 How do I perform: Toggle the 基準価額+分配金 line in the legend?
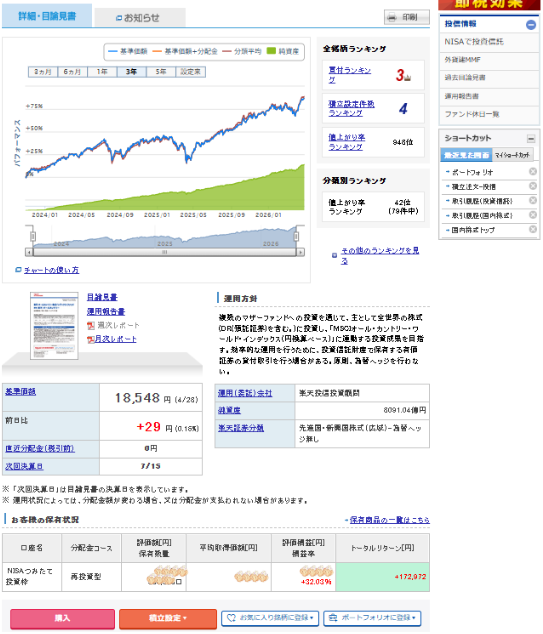tap(185, 51)
